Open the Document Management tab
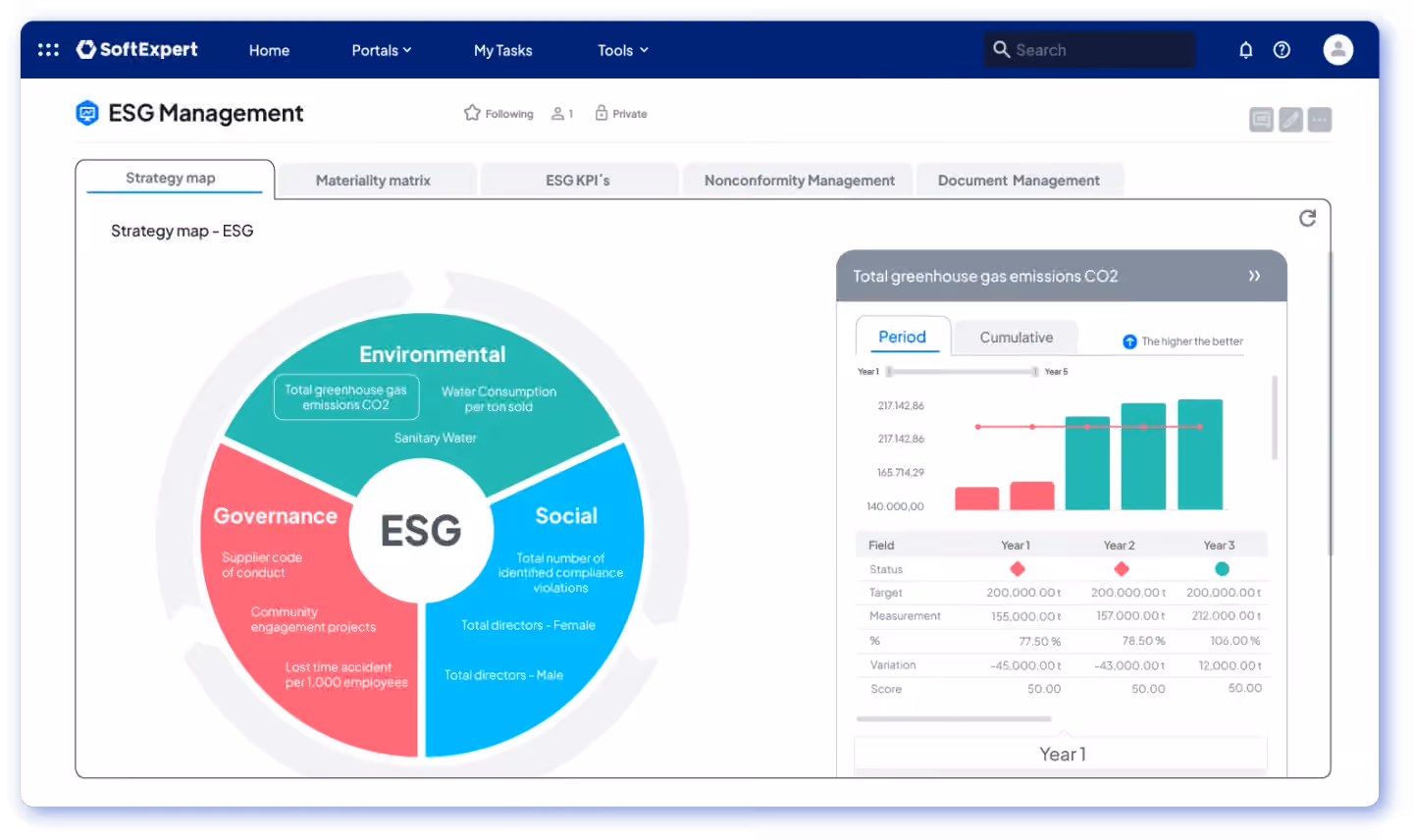1413x840 pixels. (x=1019, y=181)
